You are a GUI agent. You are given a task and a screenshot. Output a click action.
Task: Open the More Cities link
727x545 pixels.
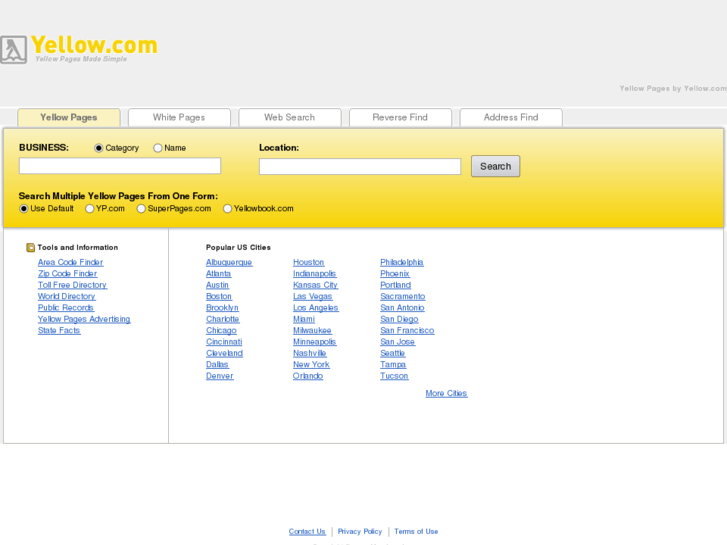446,393
